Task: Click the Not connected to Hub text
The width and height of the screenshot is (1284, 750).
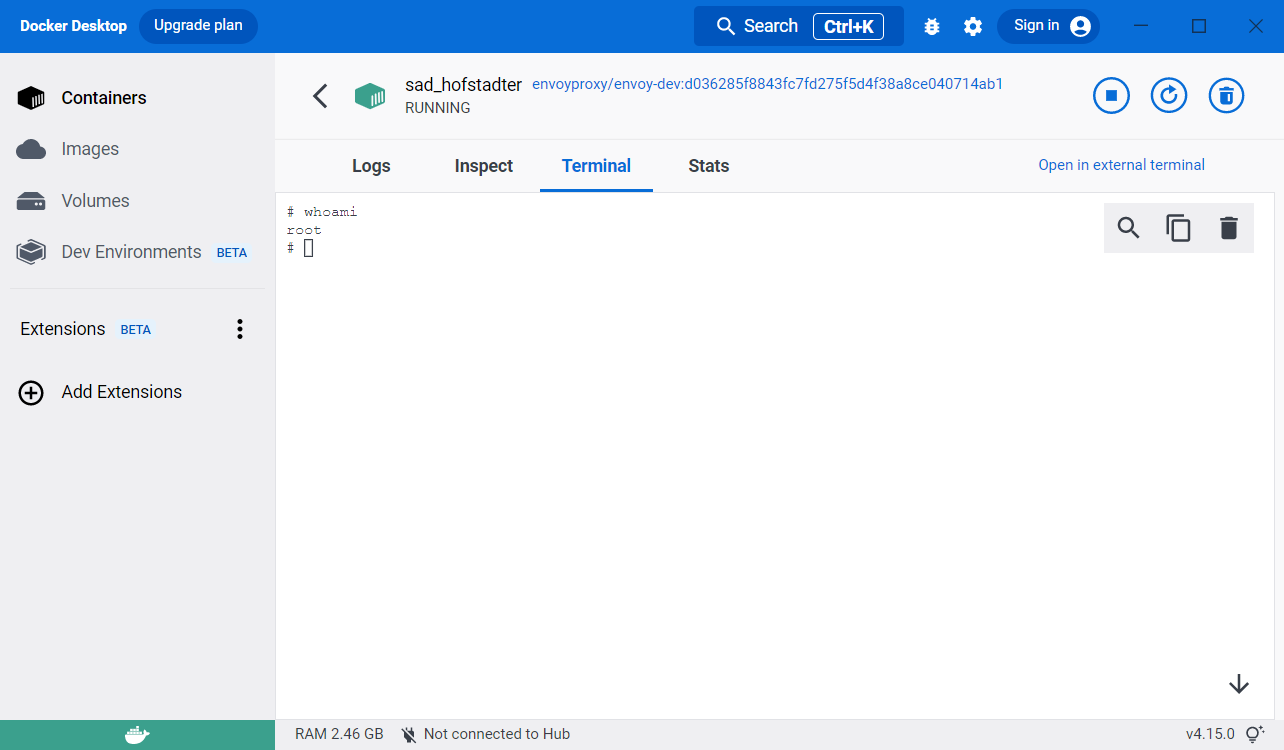Action: (x=496, y=734)
